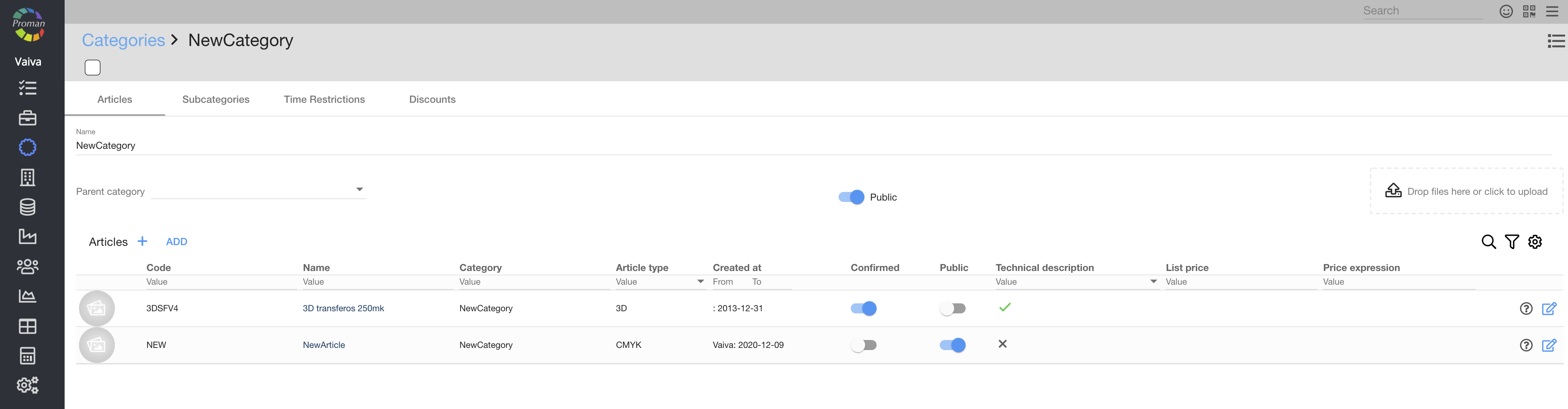Edit the NewArticle row
1568x409 pixels.
(x=1549, y=345)
